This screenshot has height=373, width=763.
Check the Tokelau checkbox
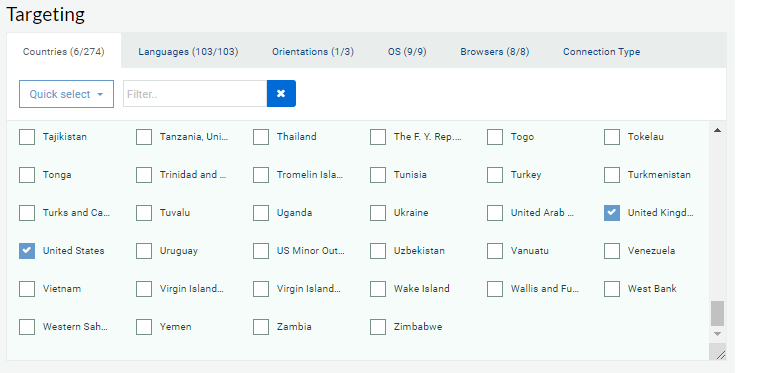[x=612, y=137]
